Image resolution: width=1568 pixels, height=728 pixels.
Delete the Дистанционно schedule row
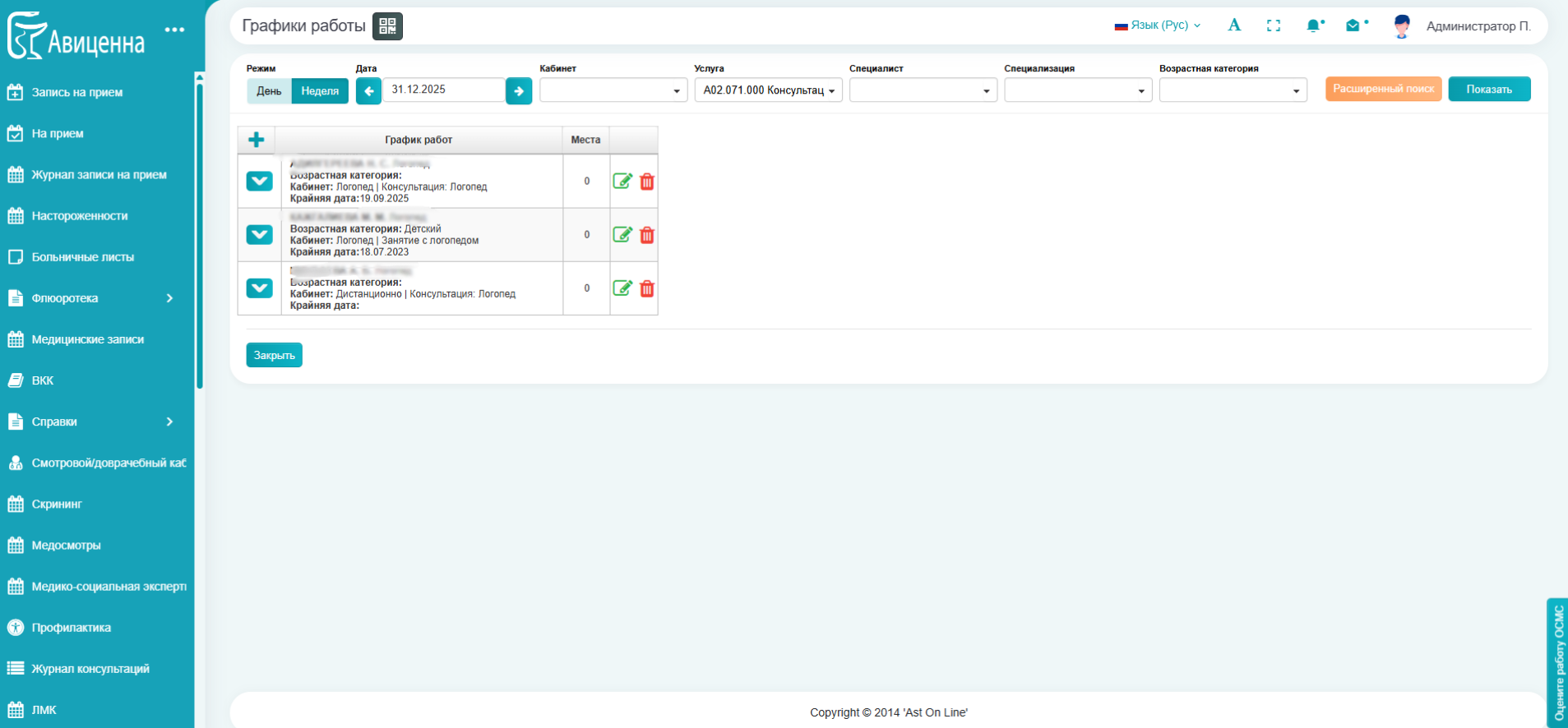pyautogui.click(x=647, y=288)
